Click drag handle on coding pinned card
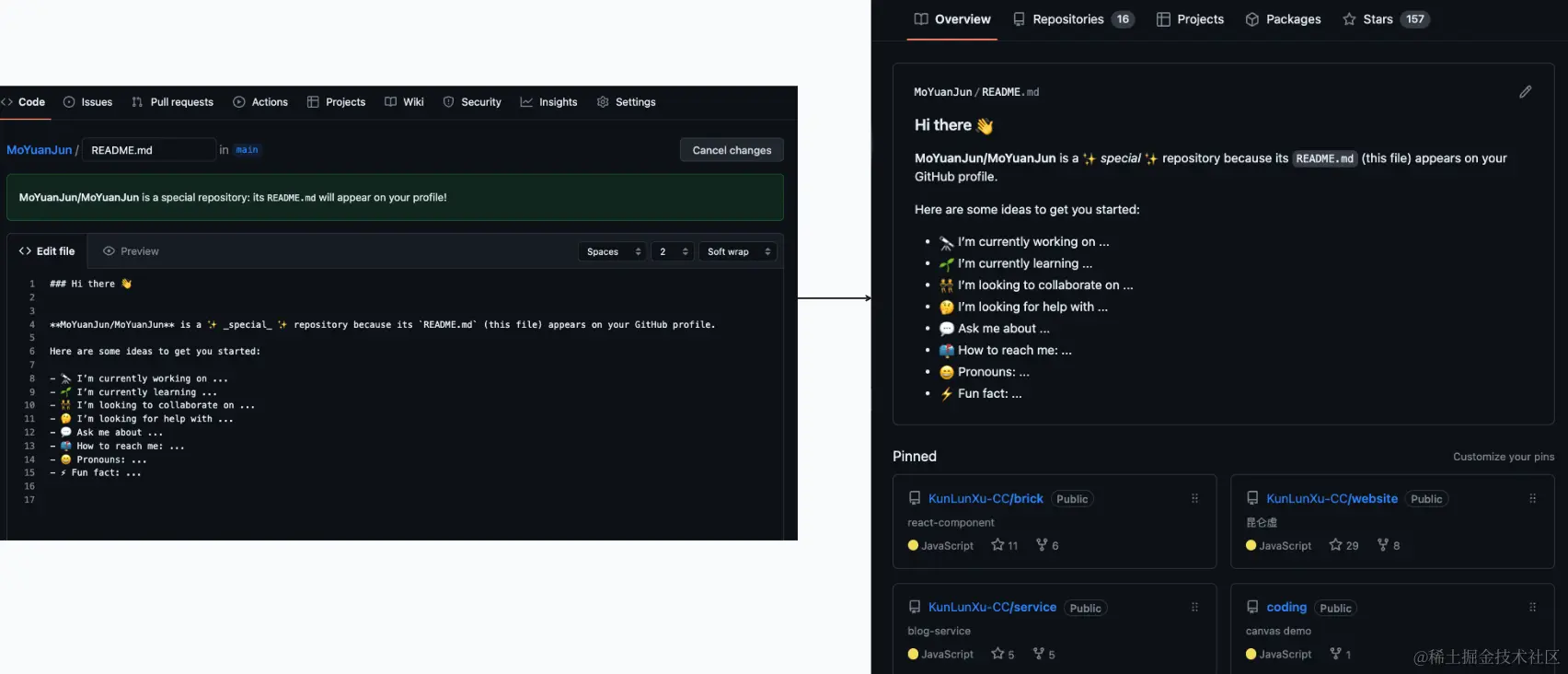The height and width of the screenshot is (674, 1568). click(1532, 608)
